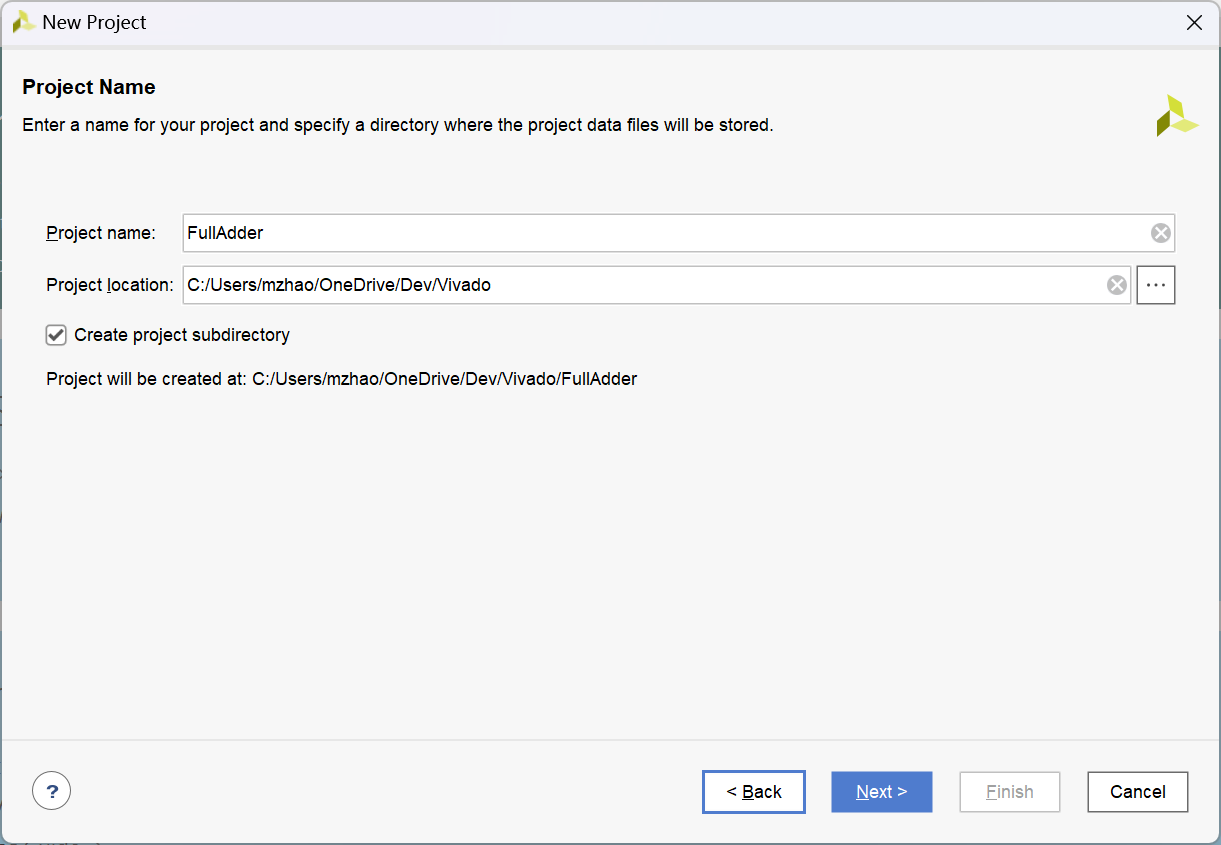Click the bold 'Project Name' heading
The width and height of the screenshot is (1221, 845).
tap(89, 87)
